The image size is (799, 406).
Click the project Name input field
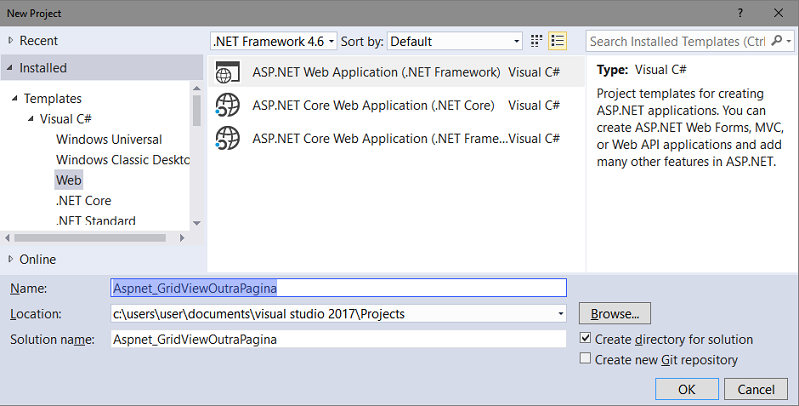point(338,288)
